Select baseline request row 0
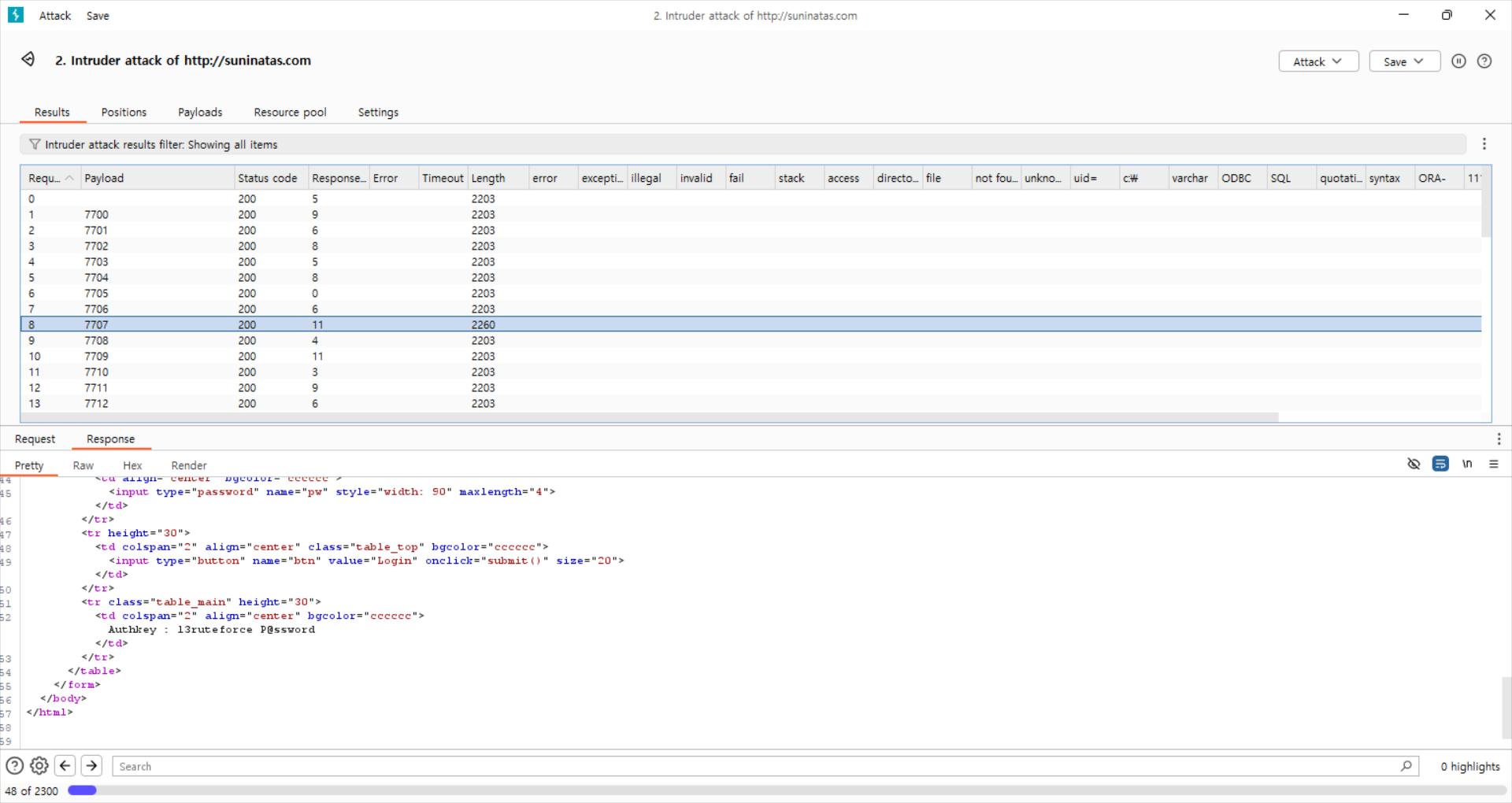The width and height of the screenshot is (1512, 803). tap(751, 198)
